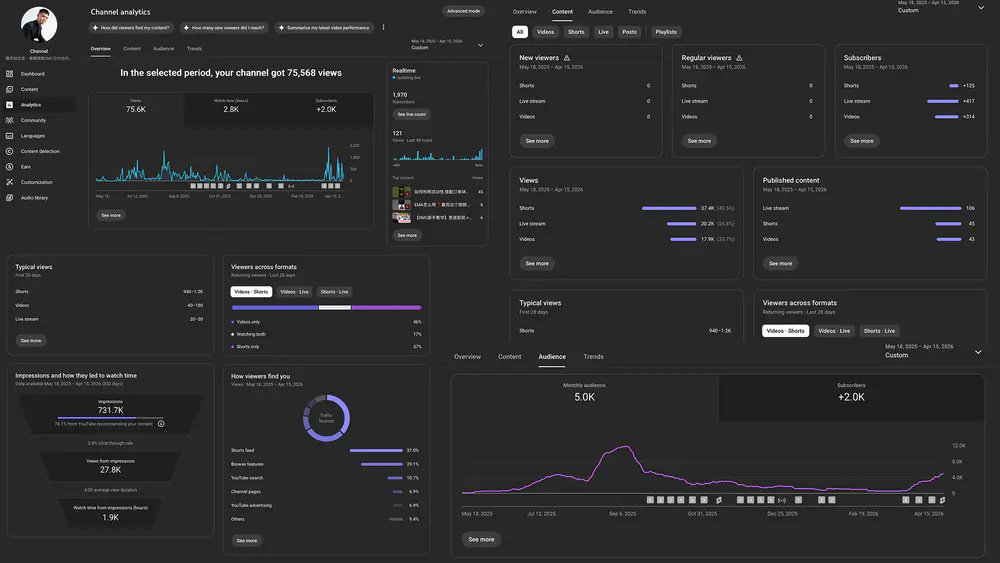Switch to Advanced mode
Screen dimensions: 1000x563
pos(463,11)
